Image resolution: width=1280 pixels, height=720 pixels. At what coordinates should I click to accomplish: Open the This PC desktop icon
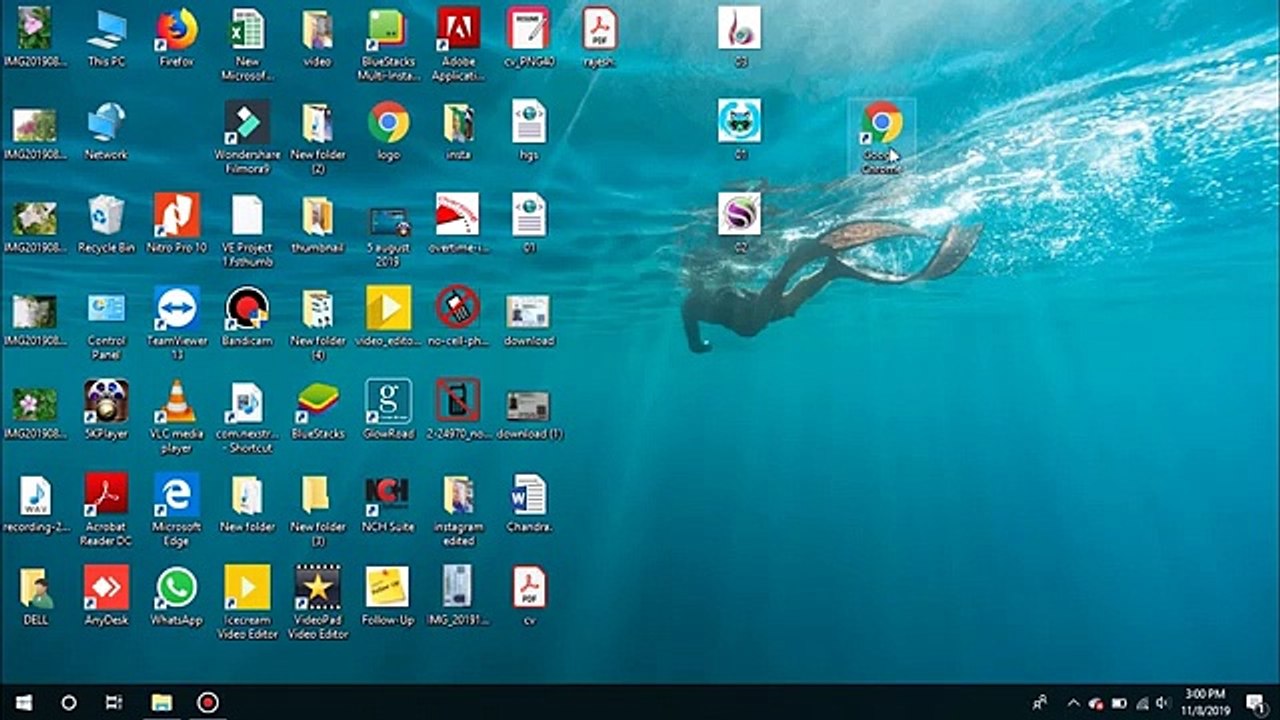tap(106, 38)
